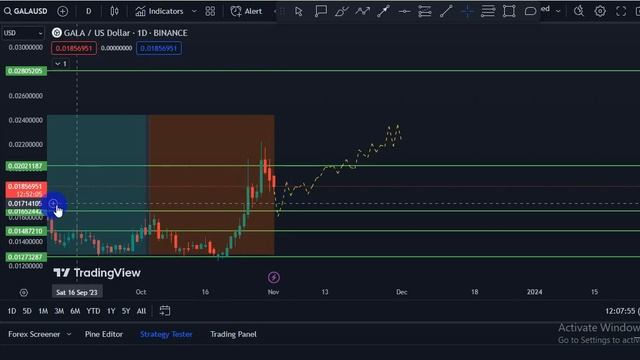The width and height of the screenshot is (640, 360).
Task: Click the 12:07:55 clock timezone
Action: click(622, 311)
